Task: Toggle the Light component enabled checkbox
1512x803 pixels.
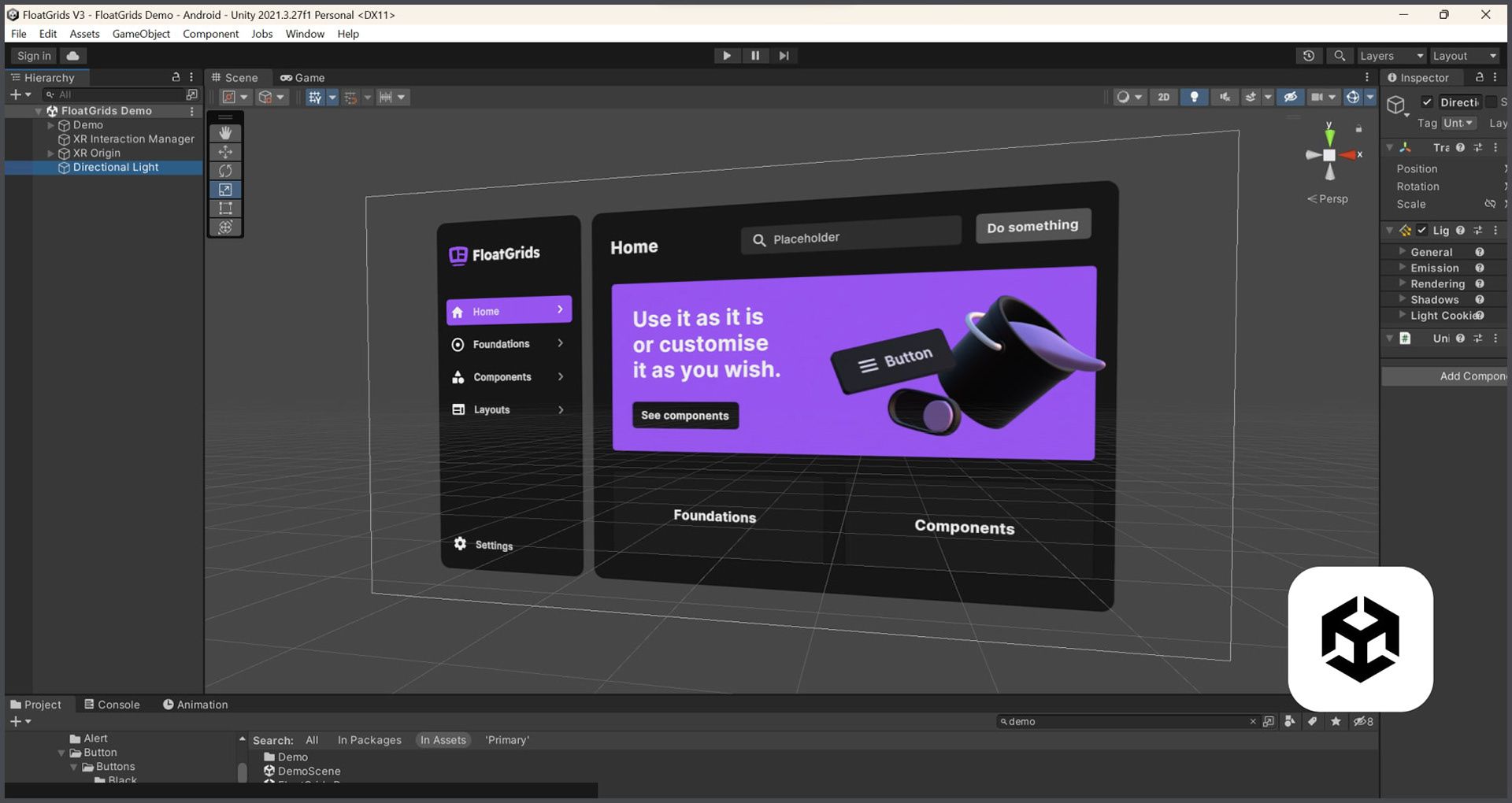Action: pos(1421,230)
